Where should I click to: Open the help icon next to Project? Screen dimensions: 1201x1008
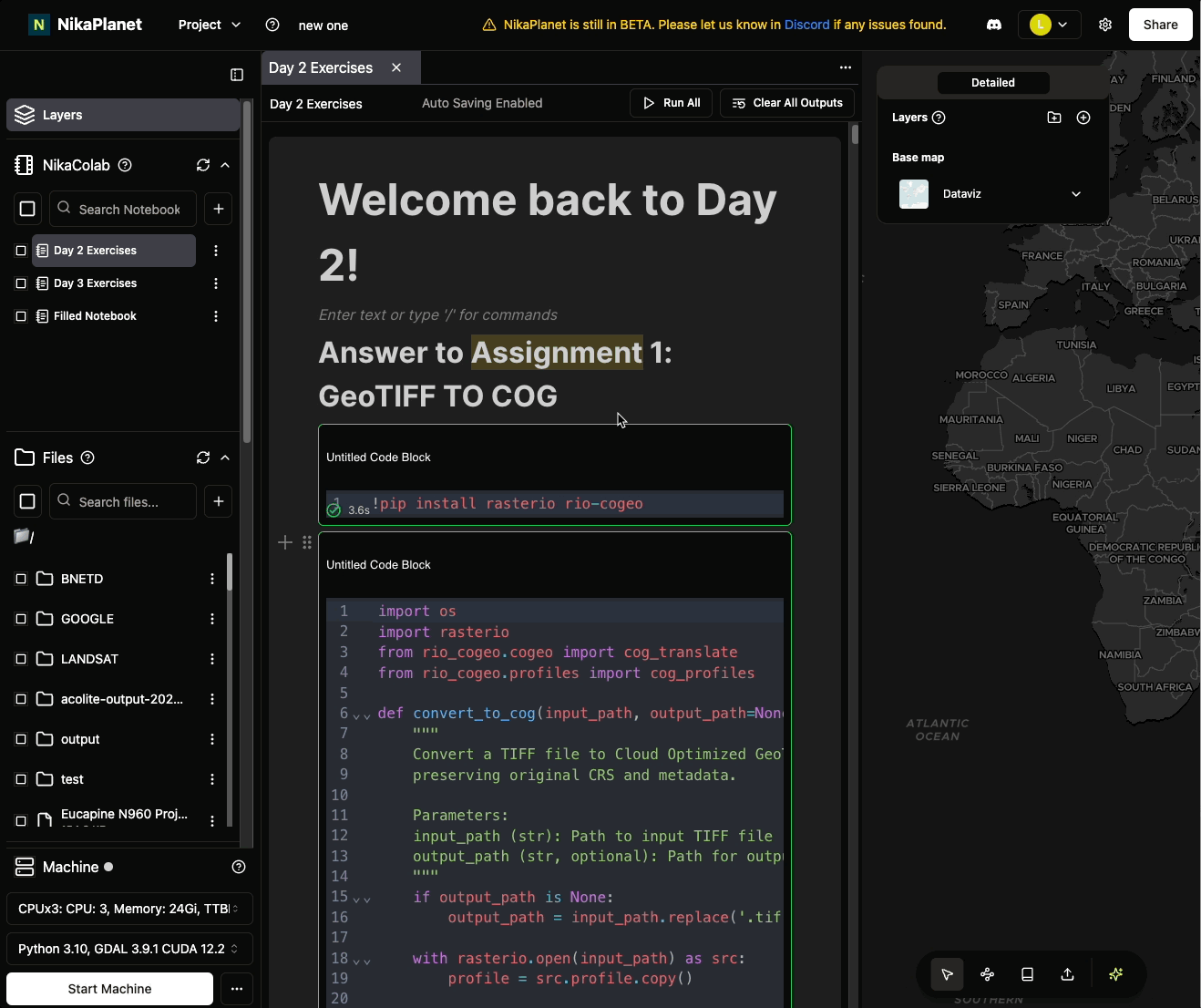pos(272,25)
